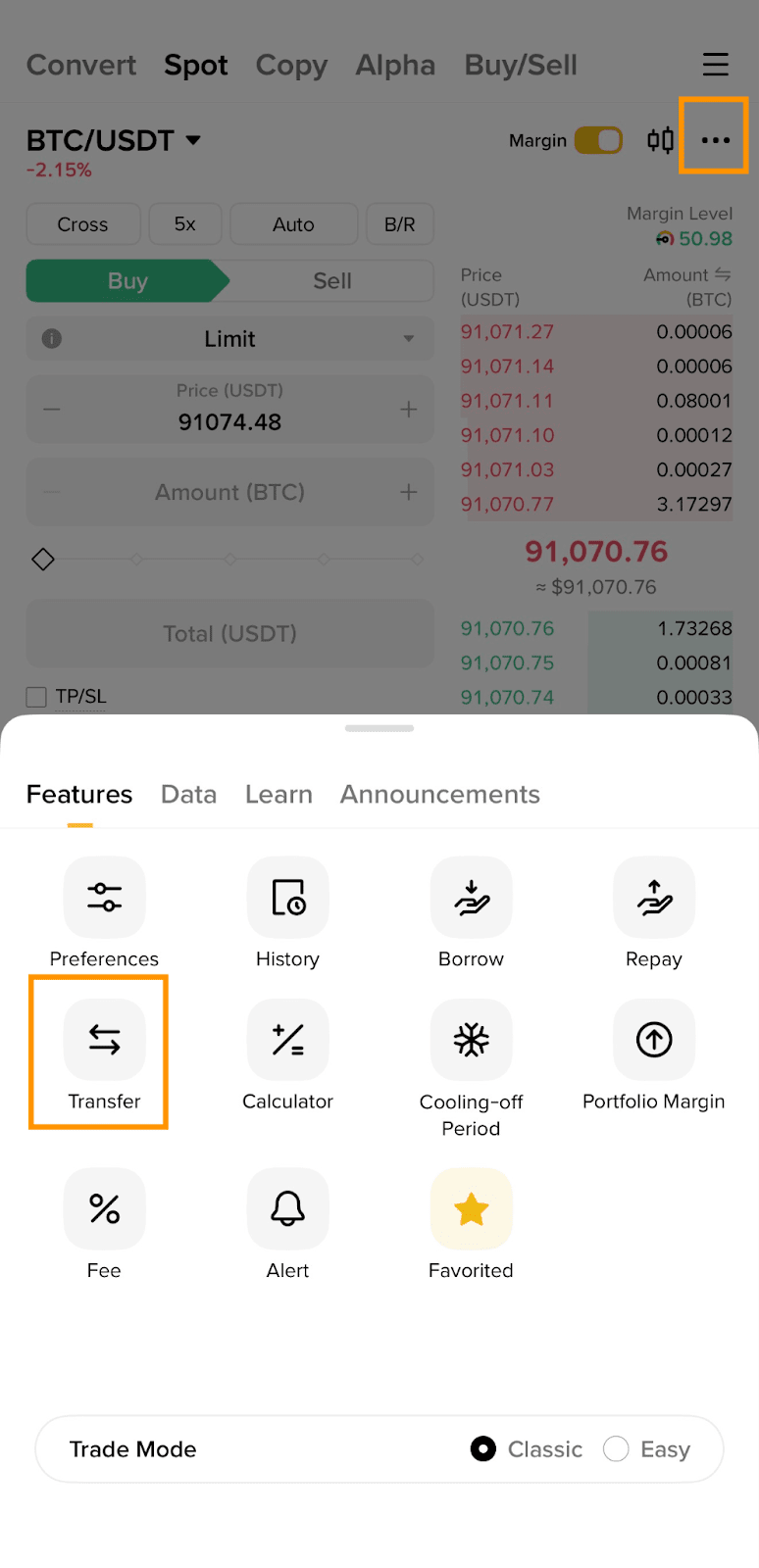Select the Learn tab
759x1568 pixels.
[x=278, y=794]
